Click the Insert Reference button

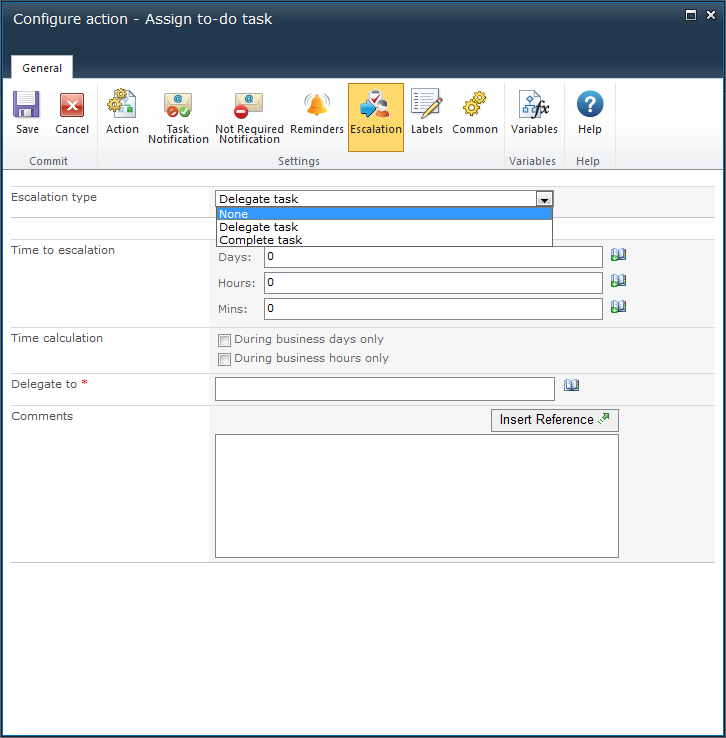[555, 420]
